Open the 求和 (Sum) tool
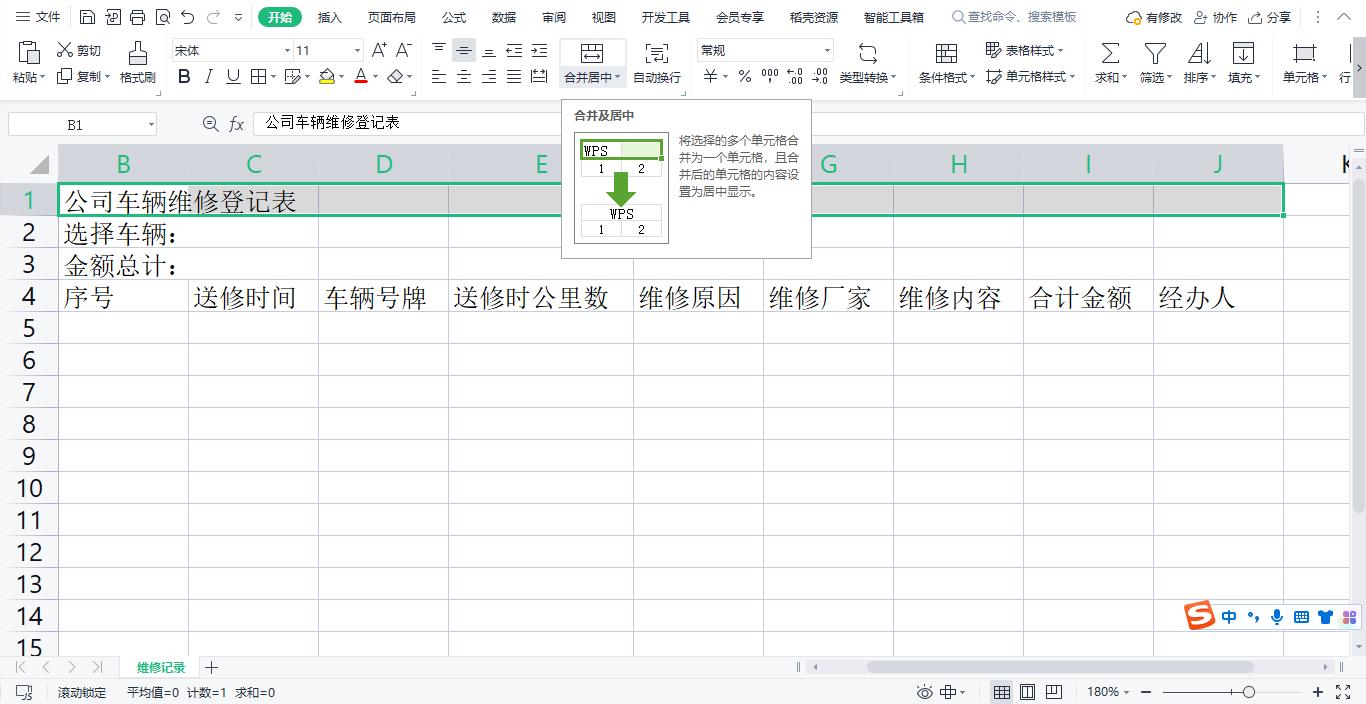The width and height of the screenshot is (1366, 704). (1108, 62)
